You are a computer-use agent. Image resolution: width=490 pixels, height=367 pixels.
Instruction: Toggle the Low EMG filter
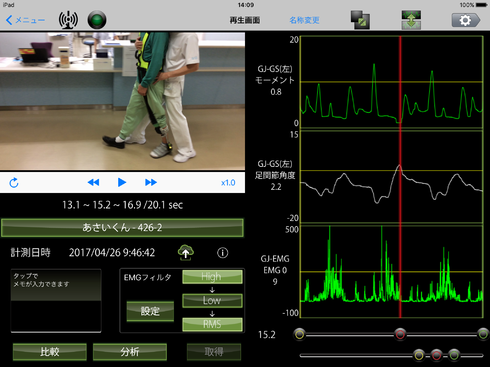(212, 301)
